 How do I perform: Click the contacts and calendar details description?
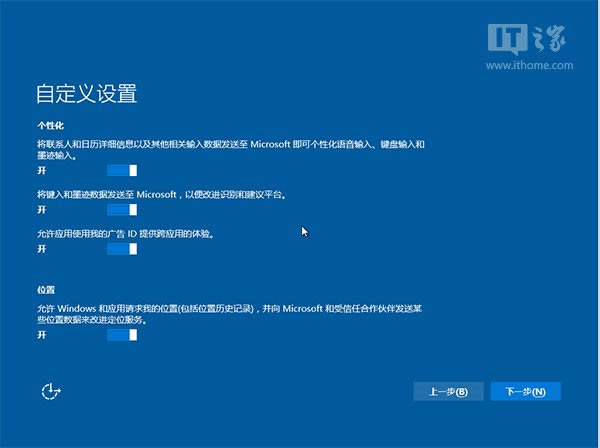click(x=231, y=150)
